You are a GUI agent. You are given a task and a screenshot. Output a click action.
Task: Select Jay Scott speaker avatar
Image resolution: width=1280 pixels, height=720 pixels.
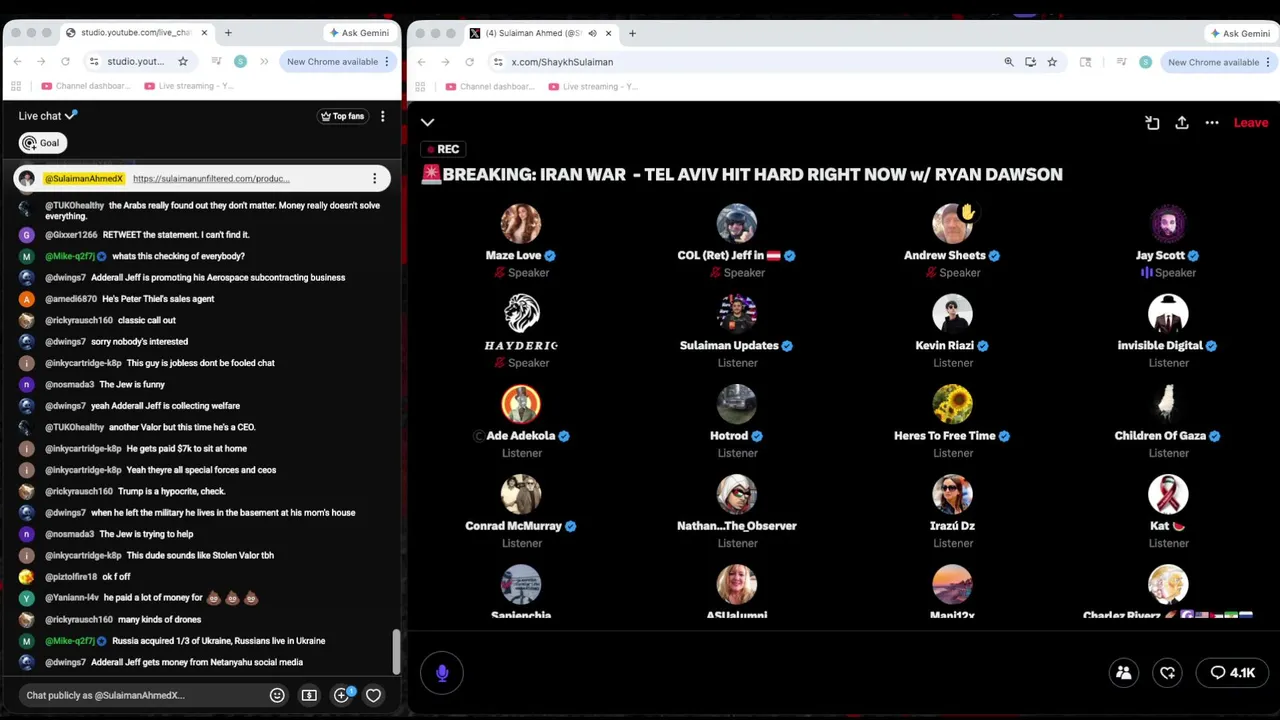(x=1168, y=224)
